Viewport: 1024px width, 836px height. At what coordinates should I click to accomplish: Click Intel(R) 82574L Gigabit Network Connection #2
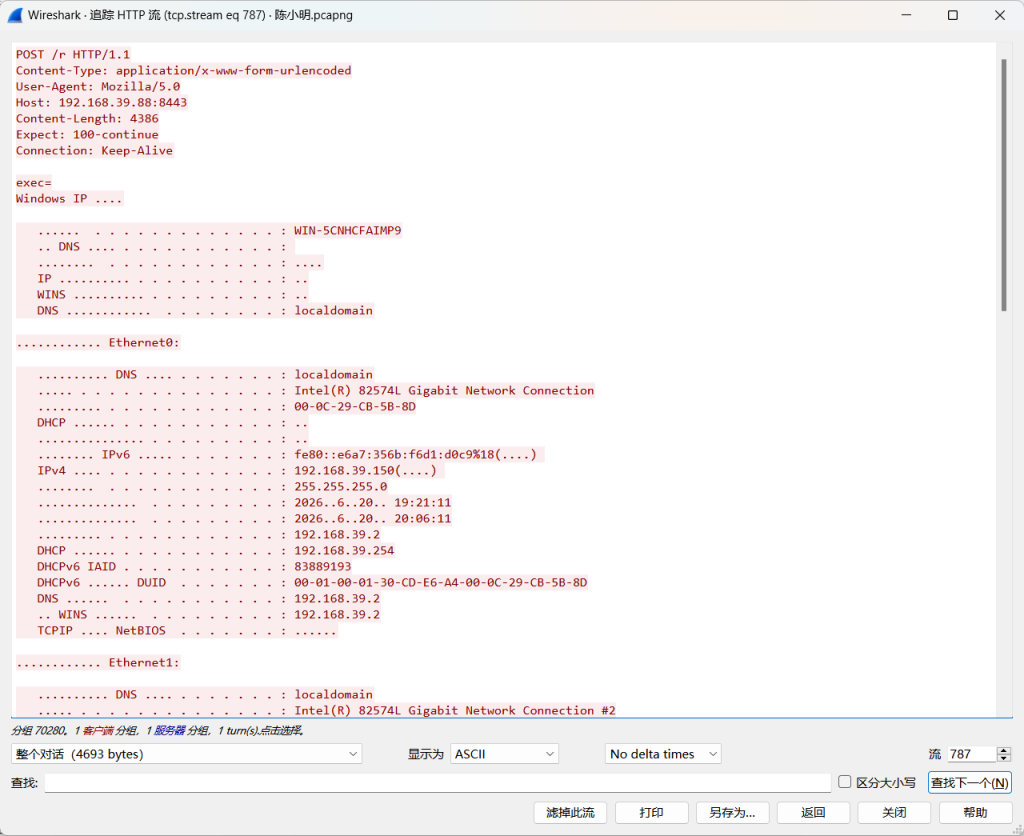click(x=455, y=710)
